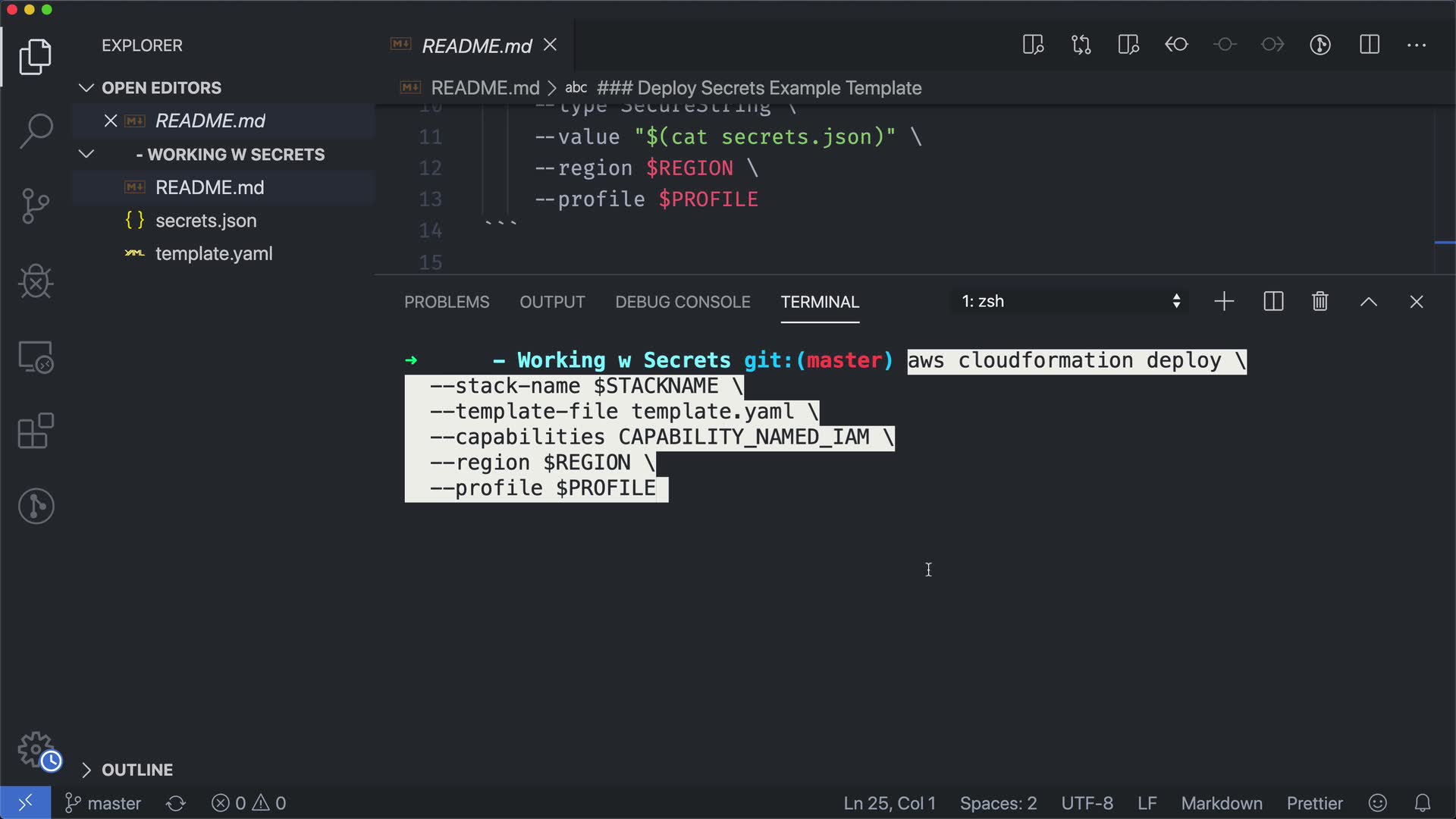1456x819 pixels.
Task: Open Remote Explorer in activity bar
Action: click(36, 357)
